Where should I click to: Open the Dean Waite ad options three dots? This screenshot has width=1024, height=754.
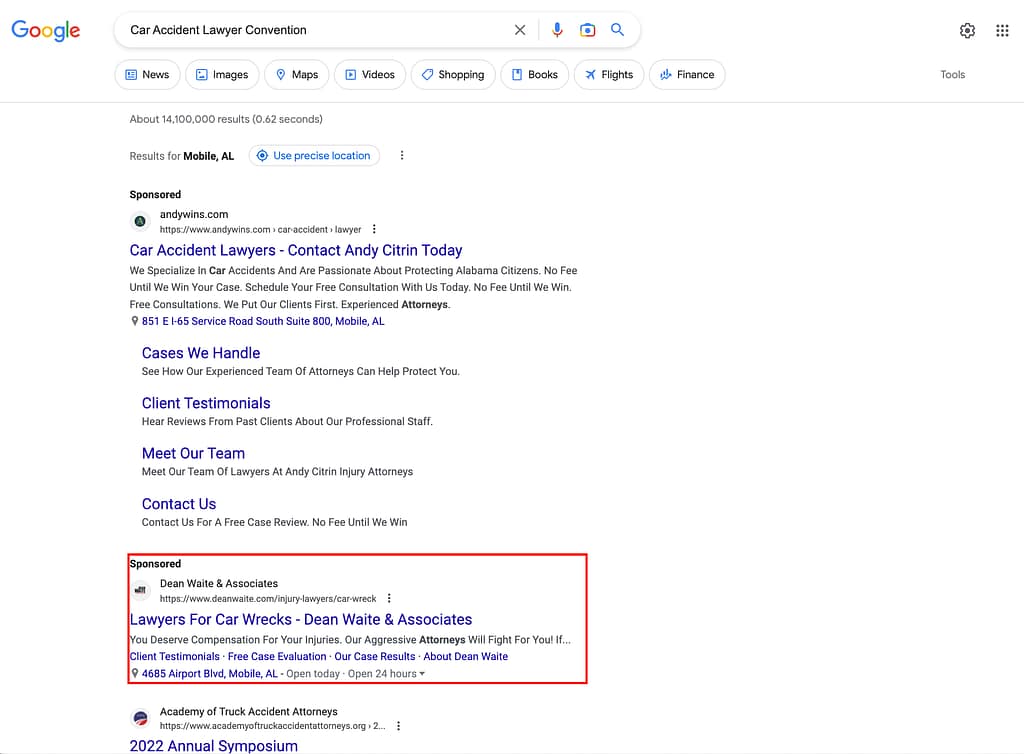(x=389, y=598)
